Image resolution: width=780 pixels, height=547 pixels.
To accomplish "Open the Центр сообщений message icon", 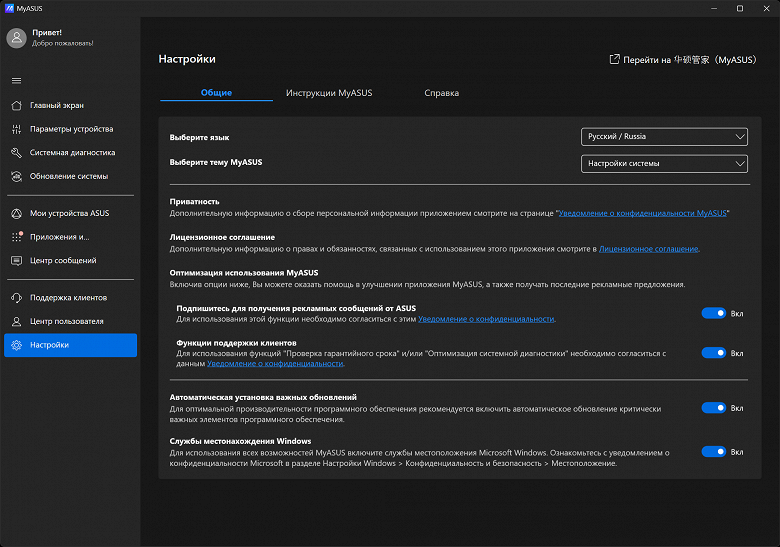I will (16, 261).
